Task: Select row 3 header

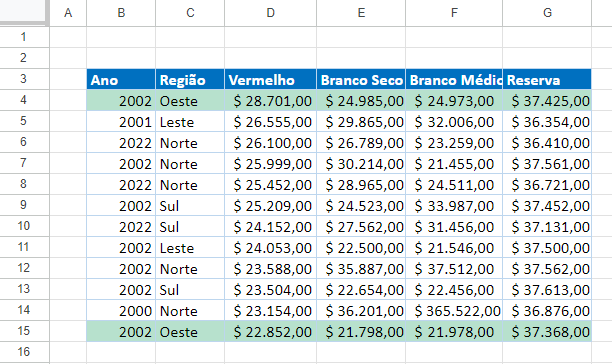Action: click(24, 79)
